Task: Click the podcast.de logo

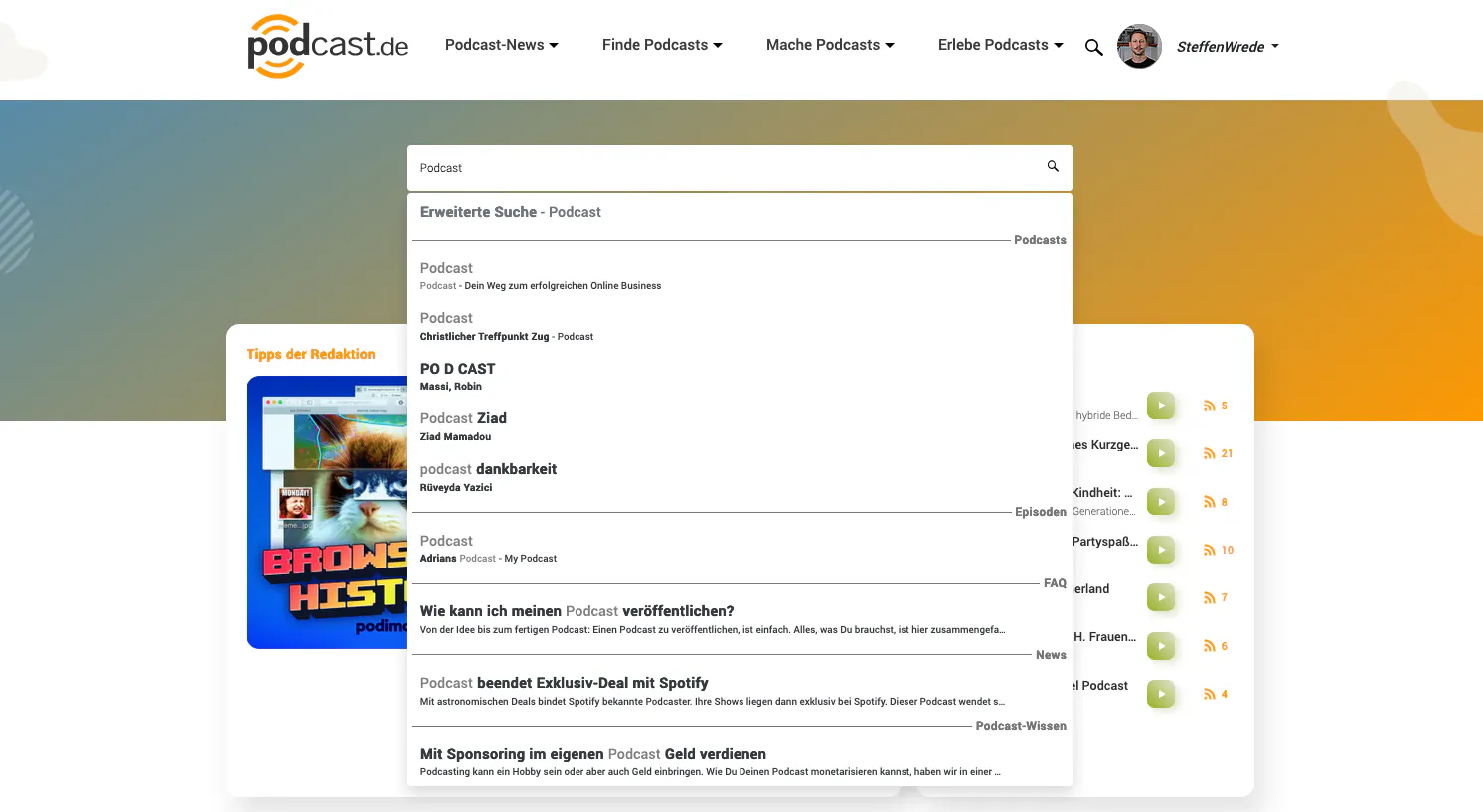Action: click(328, 46)
